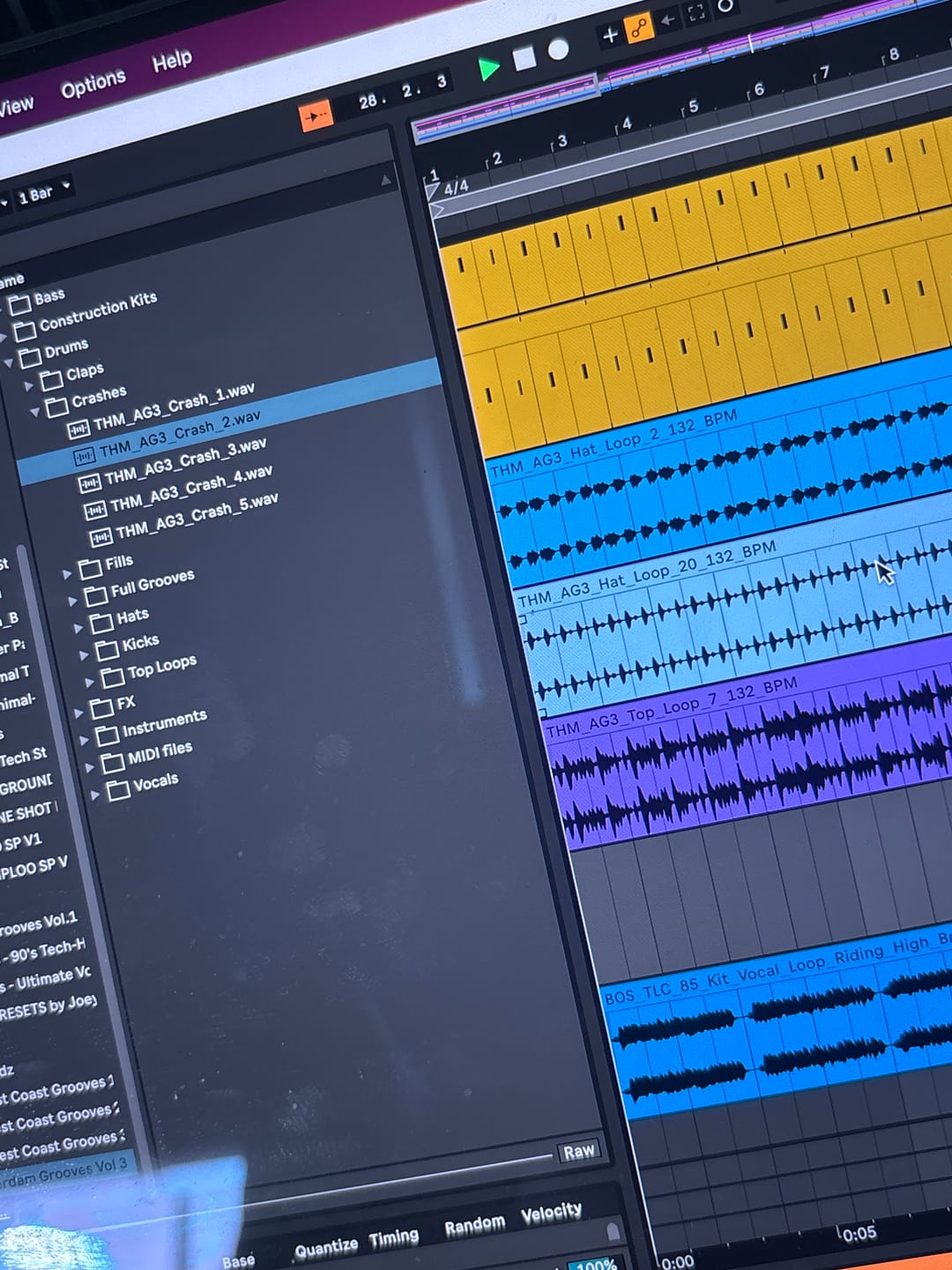Screen dimensions: 952x1270
Task: Click the Drums folder icon
Action: click(x=31, y=357)
